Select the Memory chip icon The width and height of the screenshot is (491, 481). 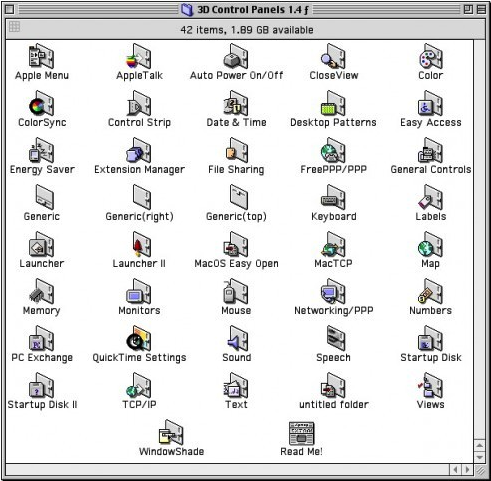coord(41,291)
